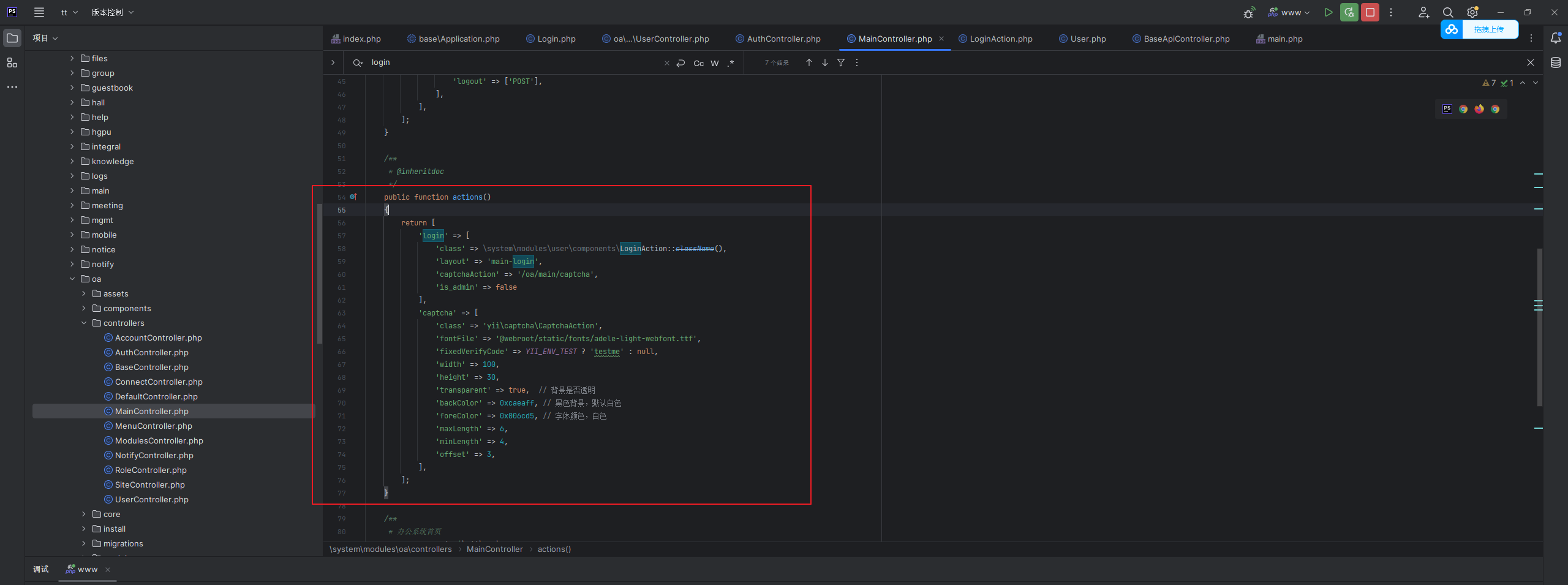Open Search Everywhere magnifier

coord(1448,12)
